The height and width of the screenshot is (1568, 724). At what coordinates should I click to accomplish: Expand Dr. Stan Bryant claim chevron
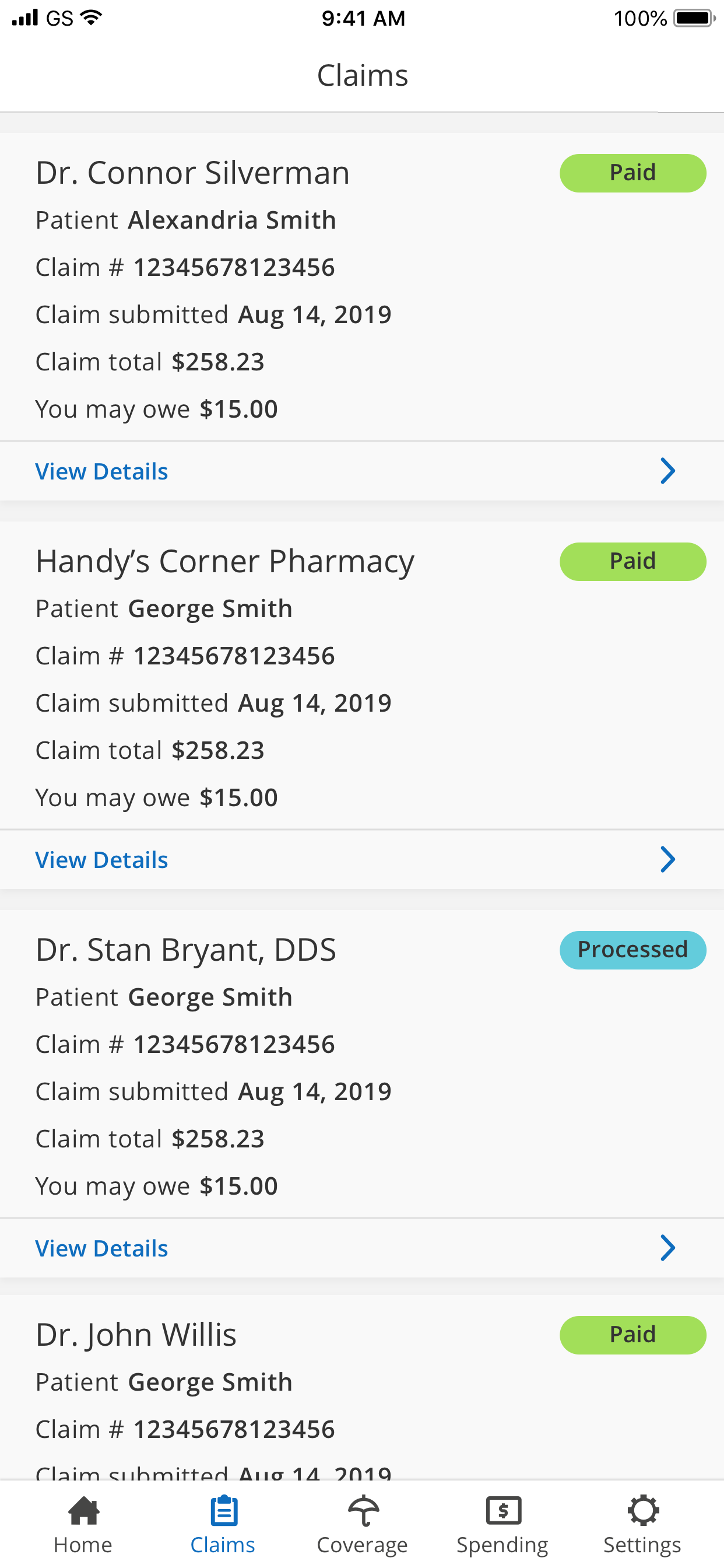(667, 1248)
